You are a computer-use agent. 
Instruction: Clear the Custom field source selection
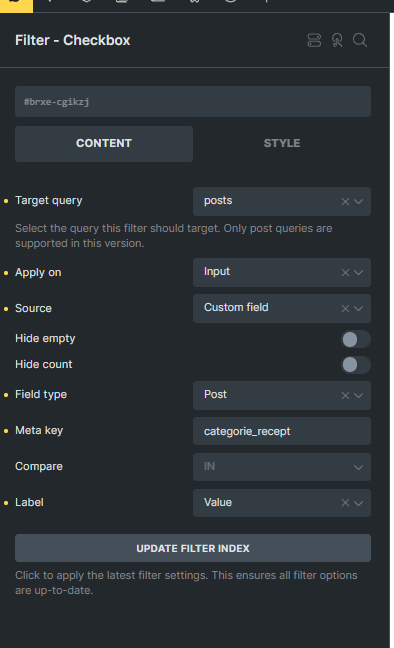pyautogui.click(x=345, y=308)
